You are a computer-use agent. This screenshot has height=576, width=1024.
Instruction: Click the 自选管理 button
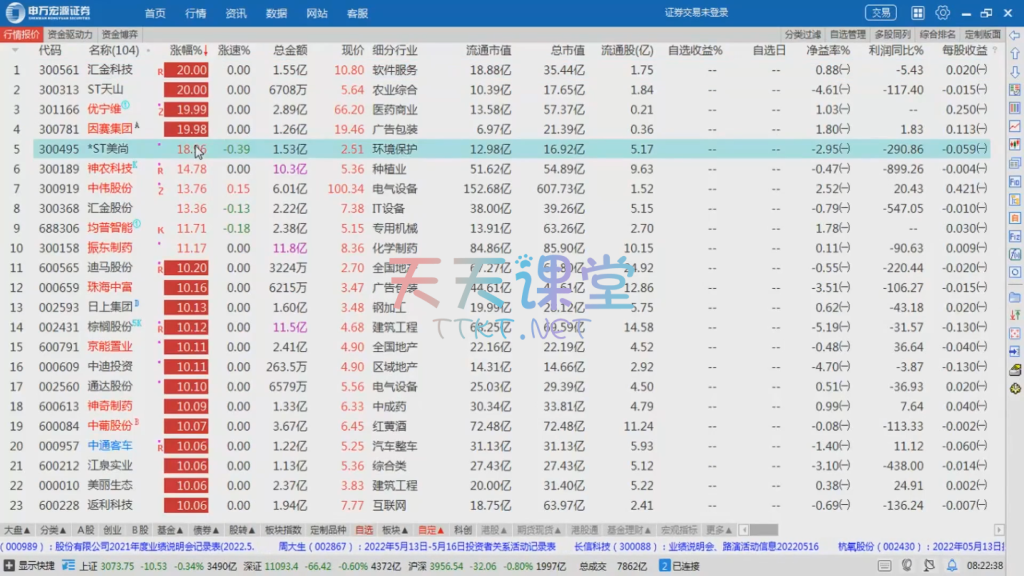[848, 34]
